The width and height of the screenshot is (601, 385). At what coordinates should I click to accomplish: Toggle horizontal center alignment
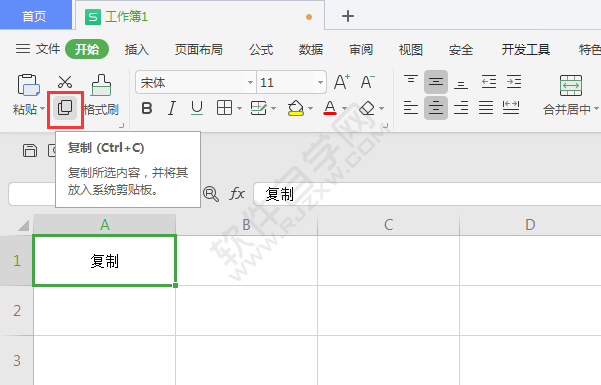[436, 108]
